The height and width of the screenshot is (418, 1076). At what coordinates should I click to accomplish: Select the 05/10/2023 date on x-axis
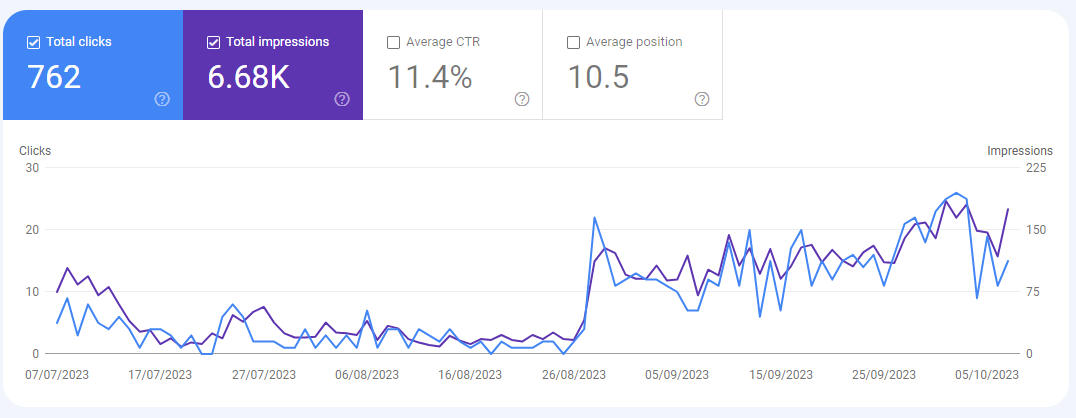985,375
